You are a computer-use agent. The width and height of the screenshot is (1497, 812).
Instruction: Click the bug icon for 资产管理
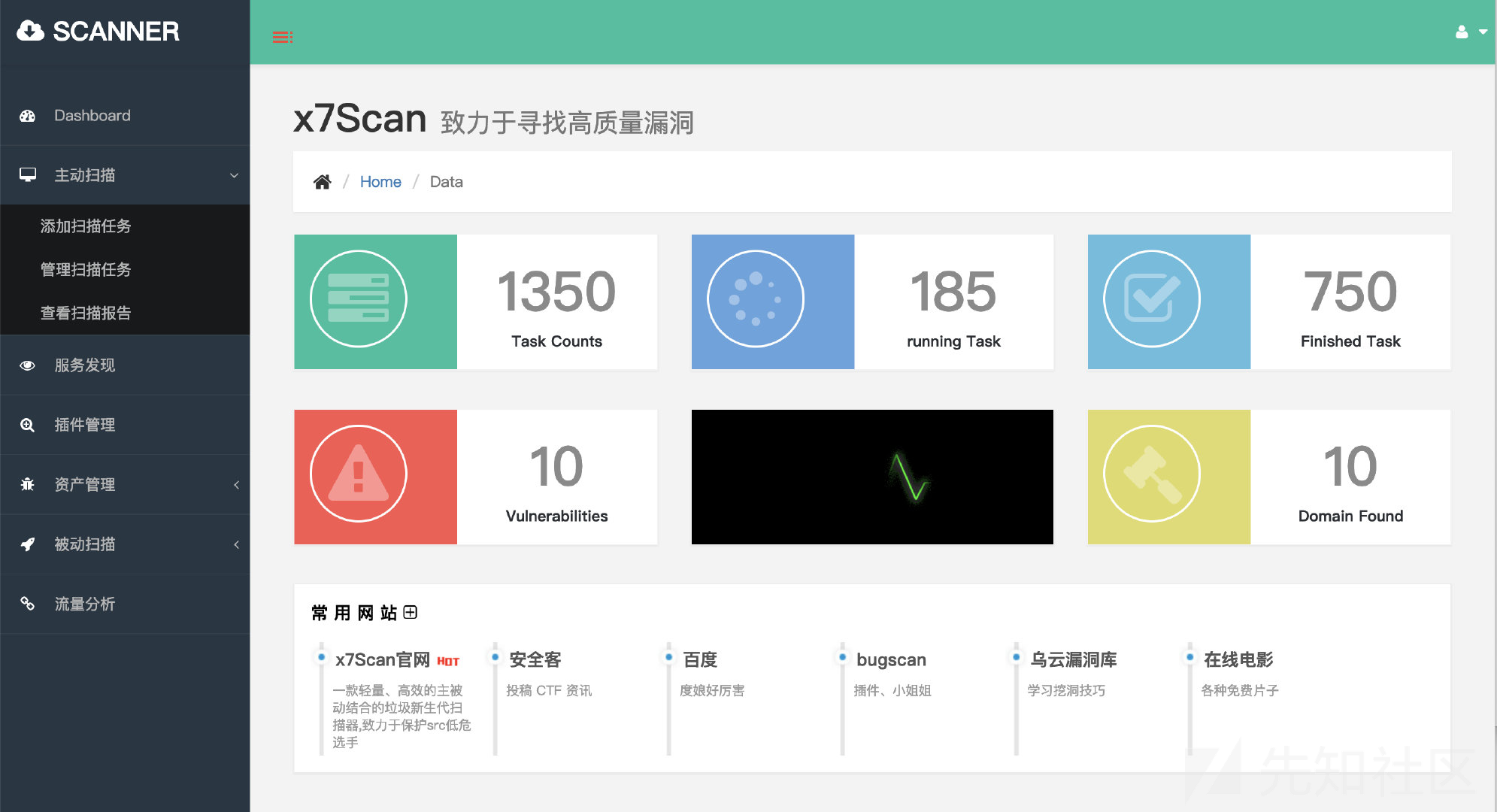28,484
